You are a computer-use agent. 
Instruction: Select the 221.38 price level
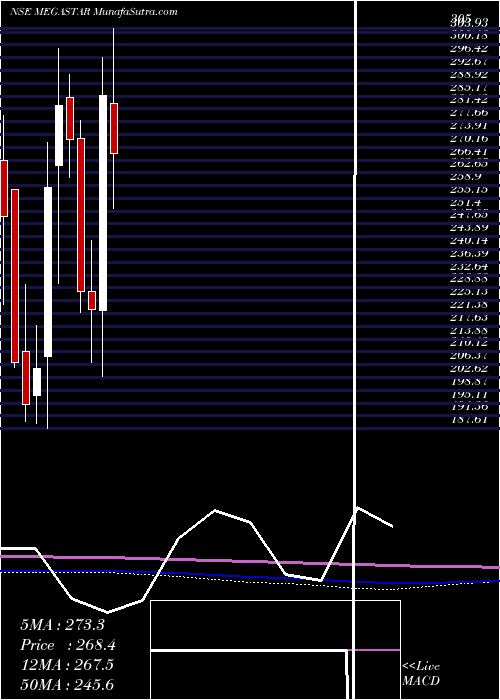coord(469,305)
